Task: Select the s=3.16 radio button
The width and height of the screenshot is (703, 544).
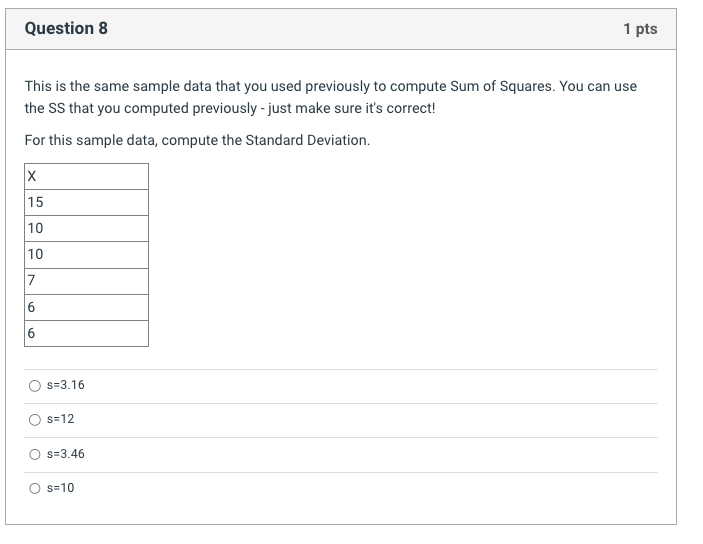Action: [35, 385]
